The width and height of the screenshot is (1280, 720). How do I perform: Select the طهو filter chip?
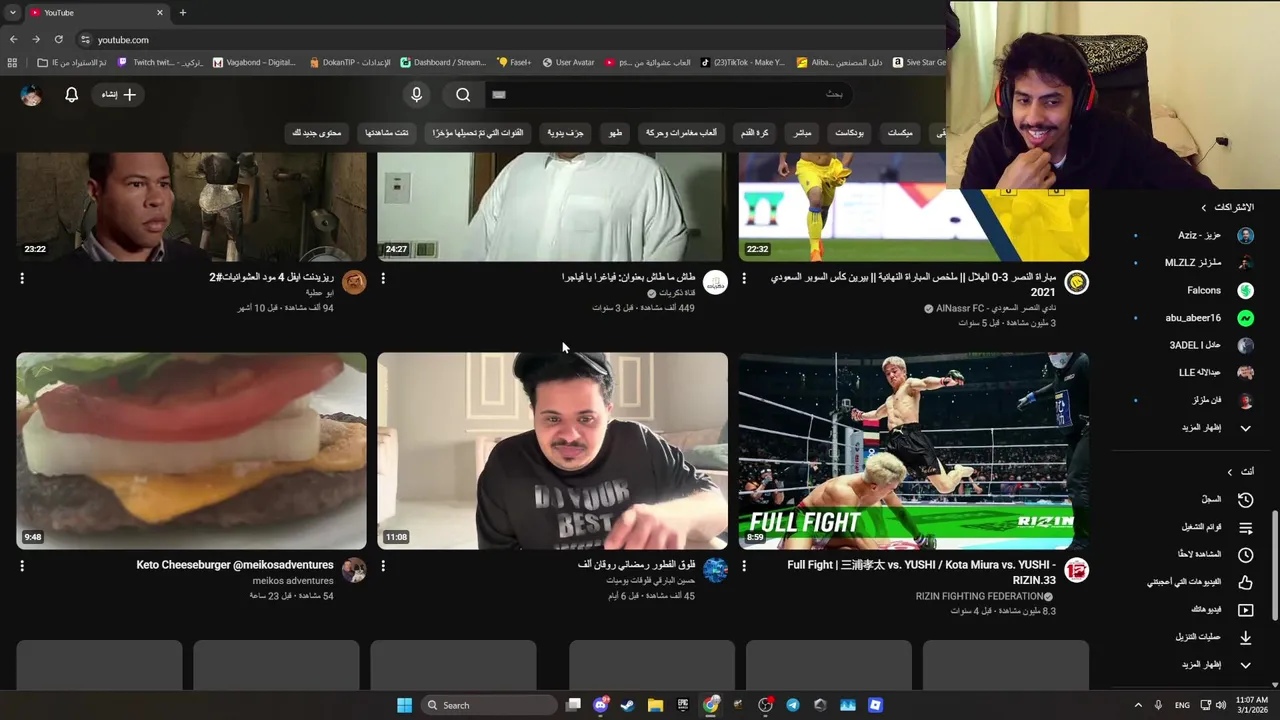616,133
